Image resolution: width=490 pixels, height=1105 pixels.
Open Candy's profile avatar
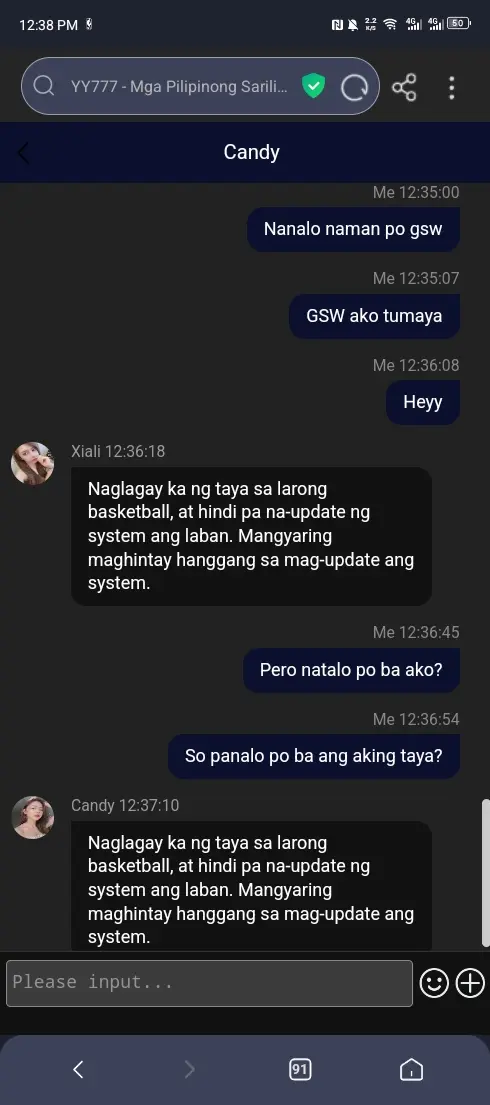pos(32,817)
